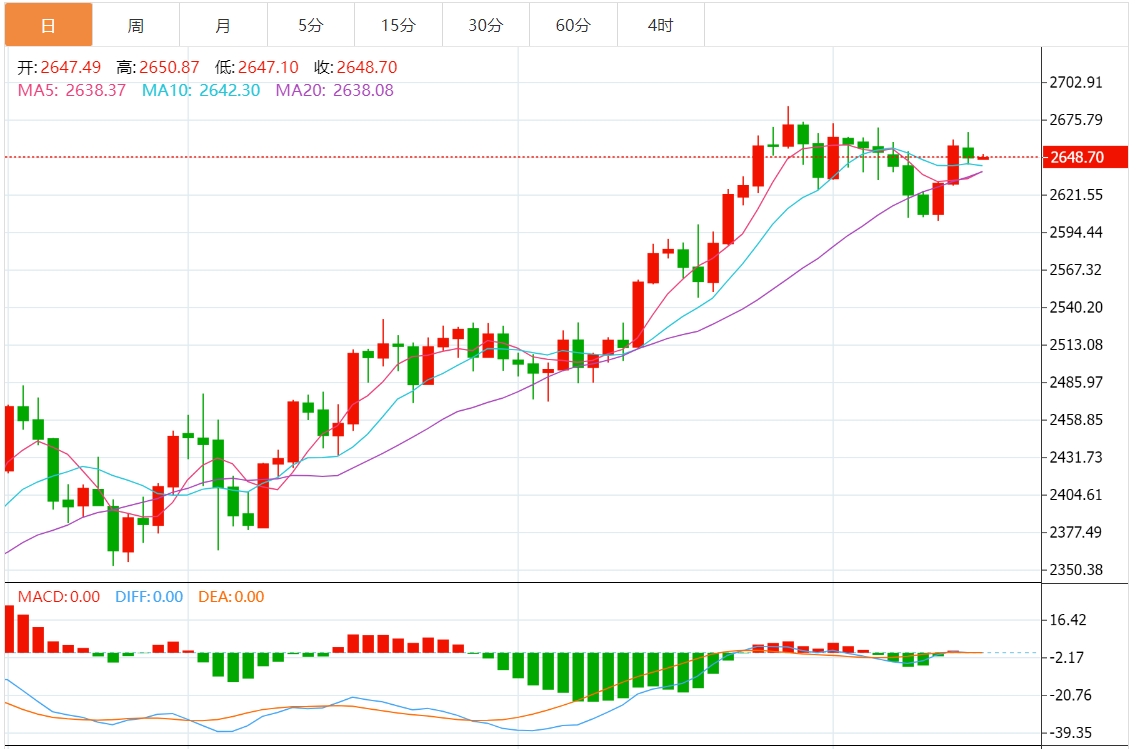Click the 2404.61 price axis label

click(x=1076, y=495)
